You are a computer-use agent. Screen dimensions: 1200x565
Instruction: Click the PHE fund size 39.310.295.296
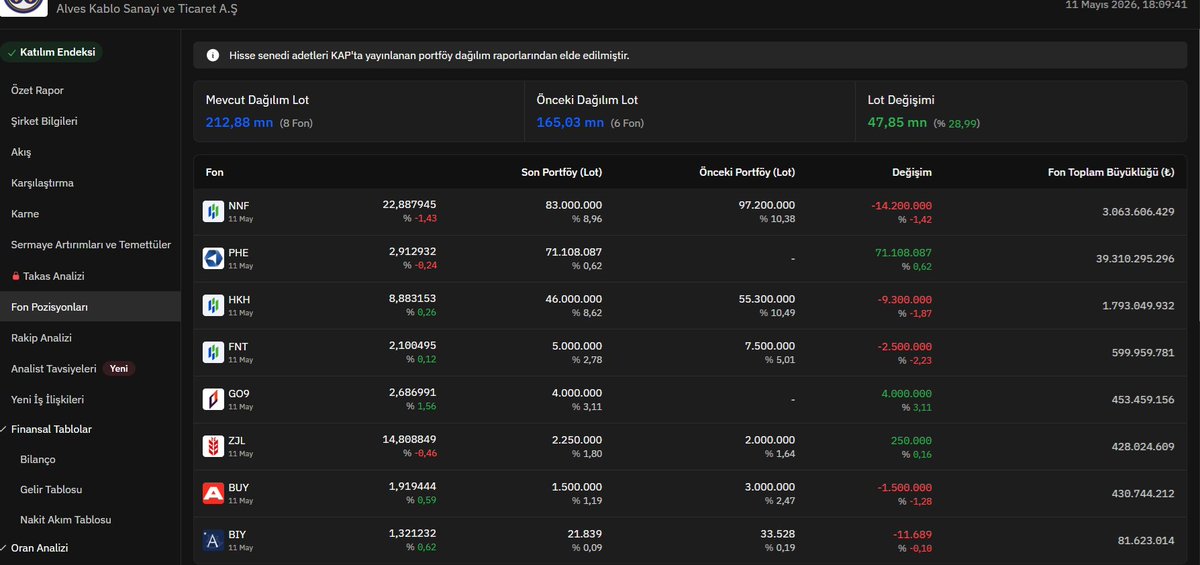click(1135, 258)
